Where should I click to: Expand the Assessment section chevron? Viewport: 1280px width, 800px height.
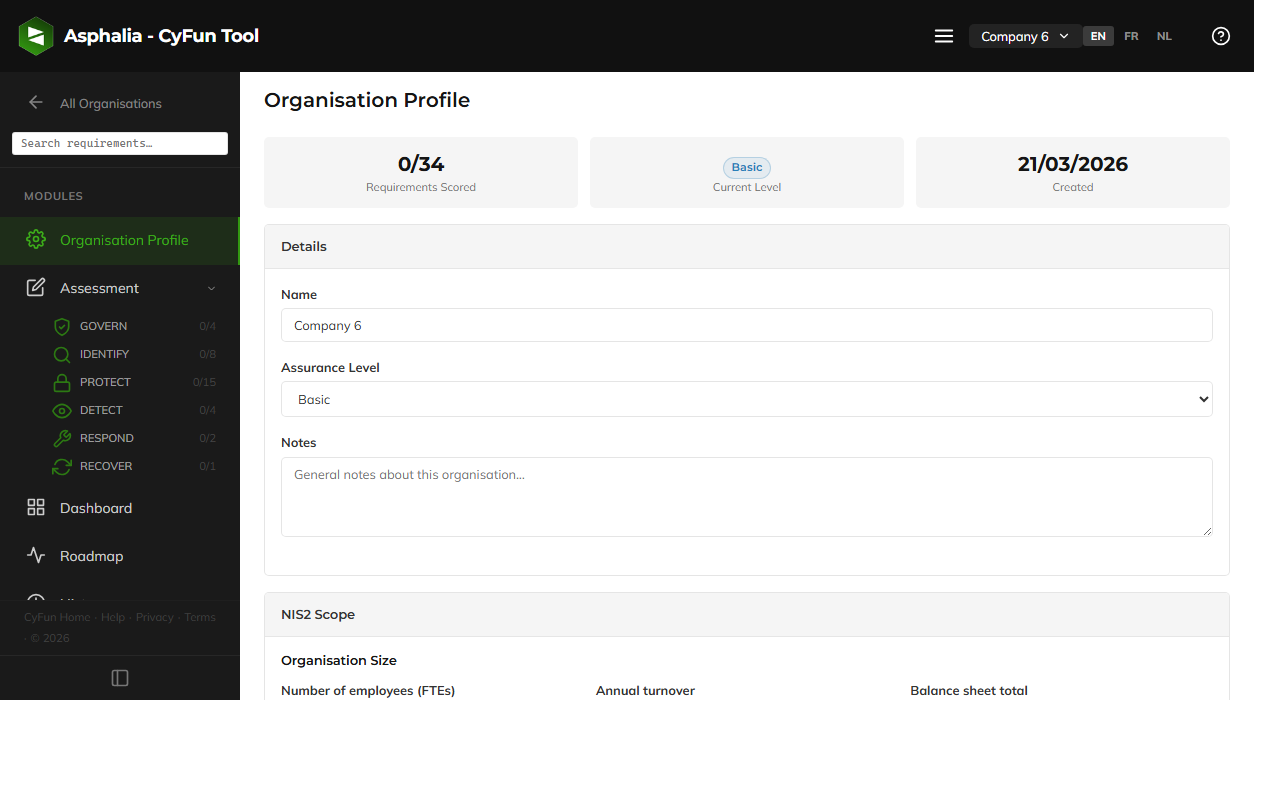[x=211, y=288]
